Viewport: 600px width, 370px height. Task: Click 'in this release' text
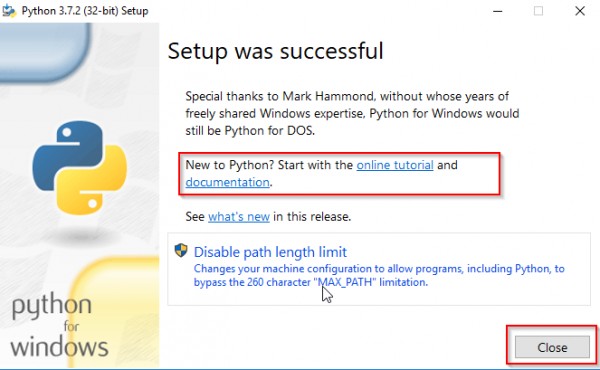312,217
